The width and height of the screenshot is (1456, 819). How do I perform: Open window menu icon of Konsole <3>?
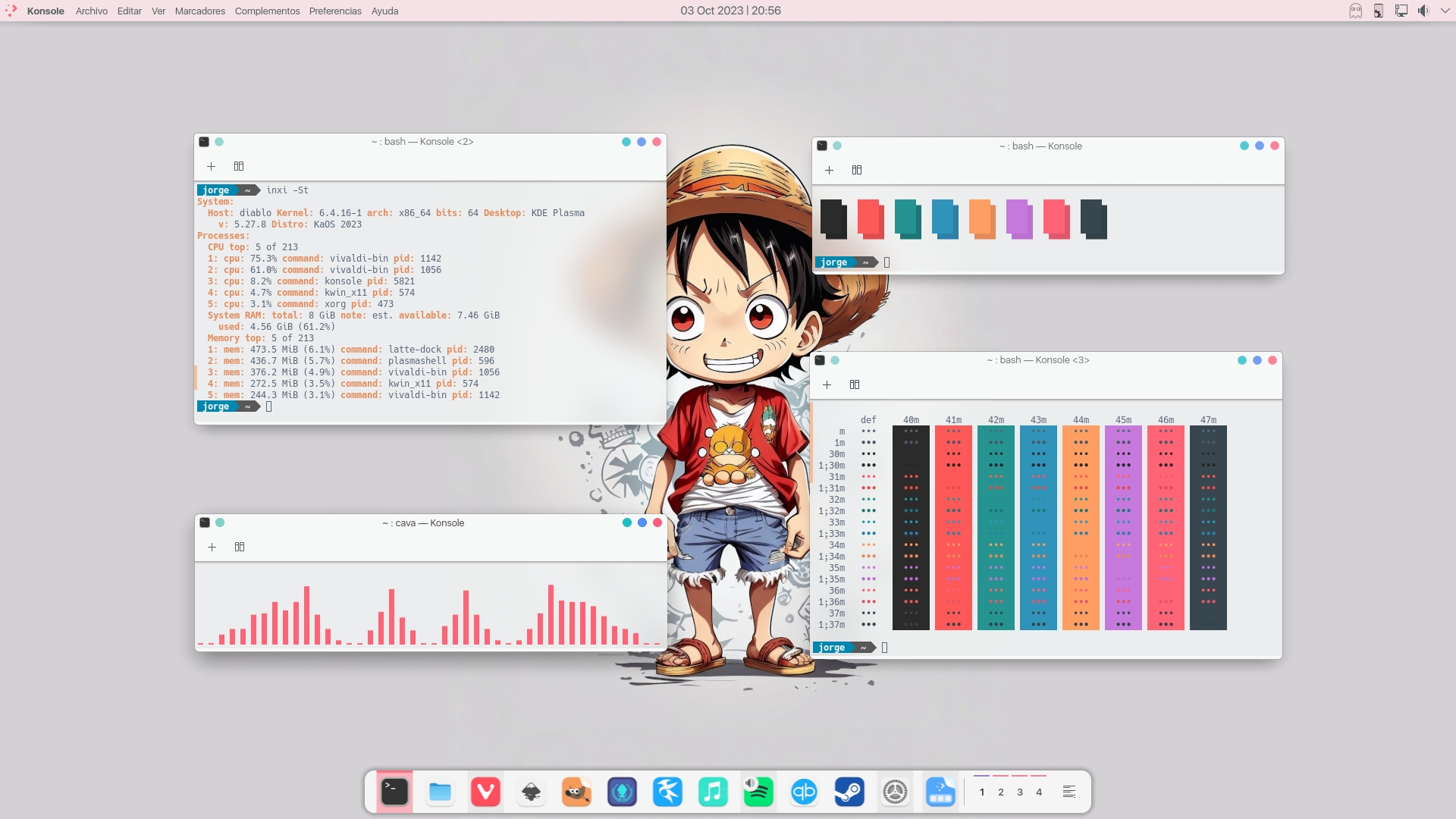pyautogui.click(x=820, y=360)
